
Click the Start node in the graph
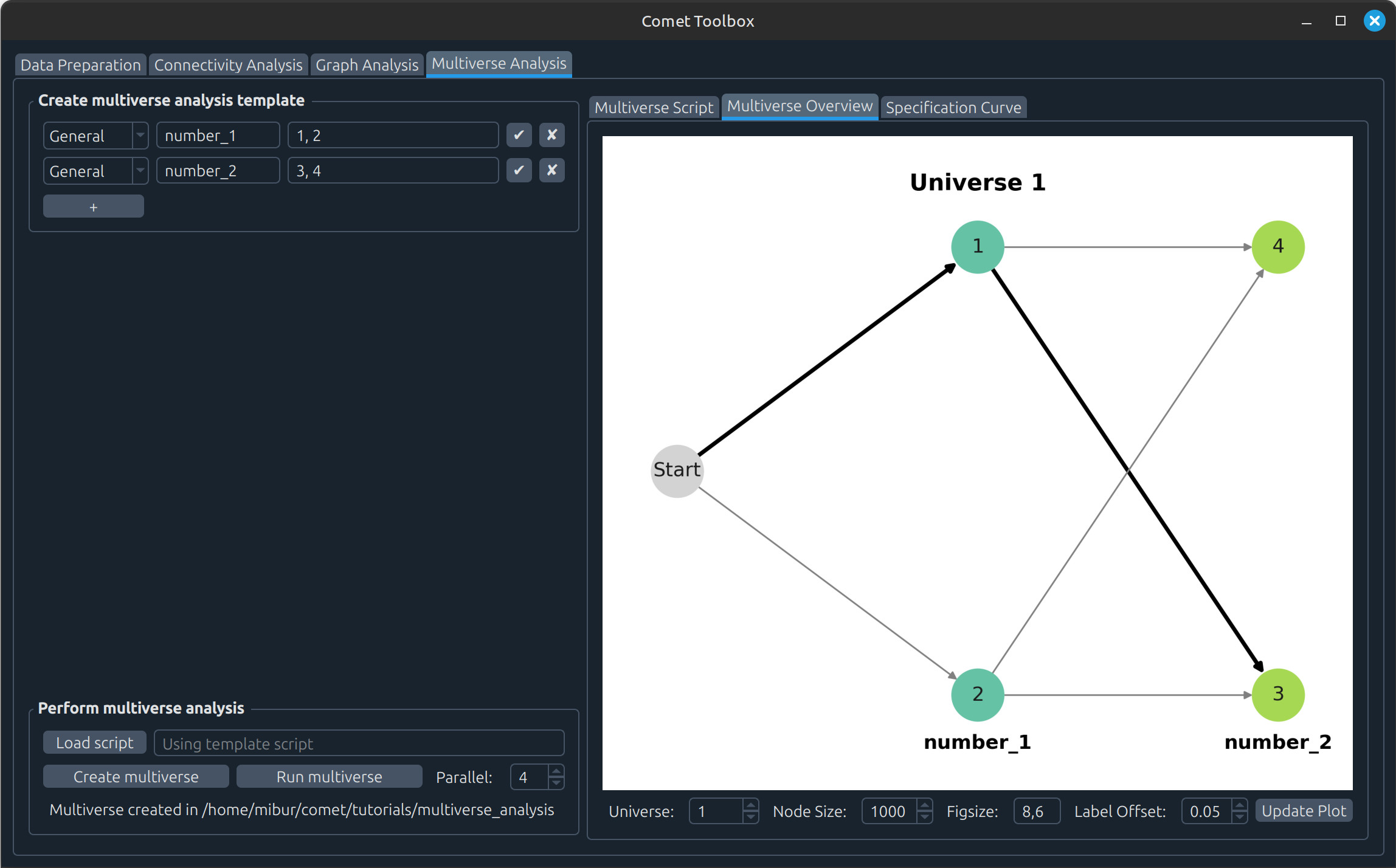(677, 470)
